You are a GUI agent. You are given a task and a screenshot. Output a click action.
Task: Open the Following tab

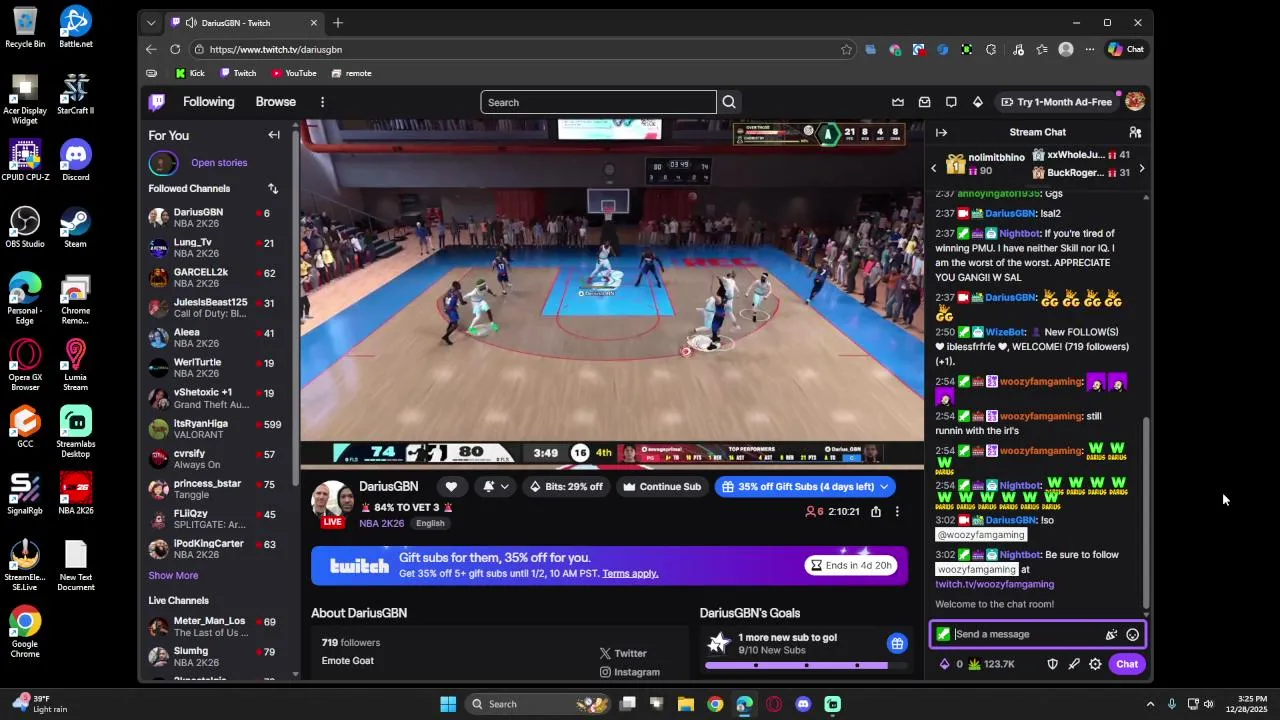208,102
